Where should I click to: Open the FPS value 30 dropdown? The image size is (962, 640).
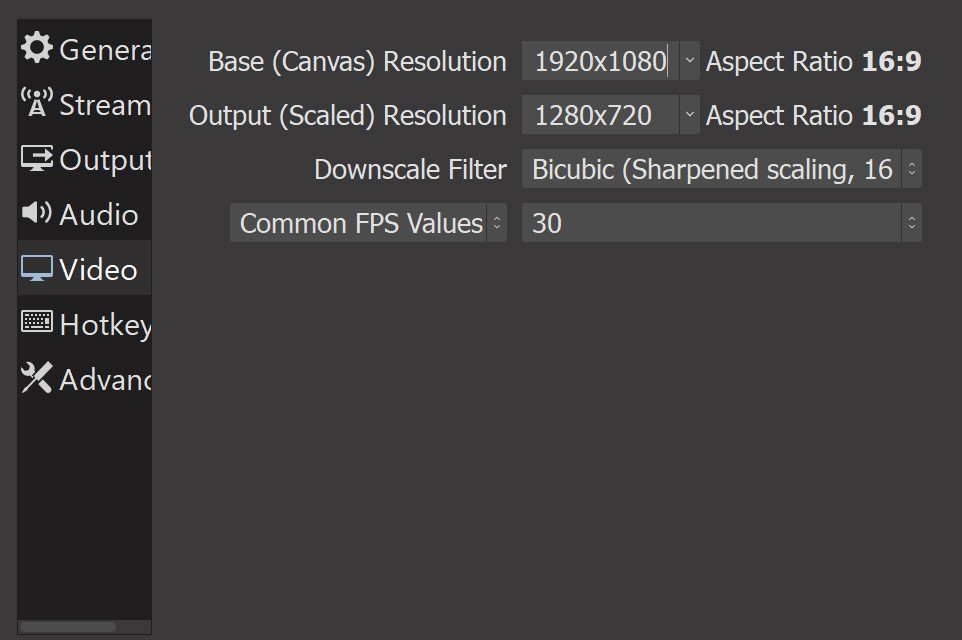coord(720,223)
